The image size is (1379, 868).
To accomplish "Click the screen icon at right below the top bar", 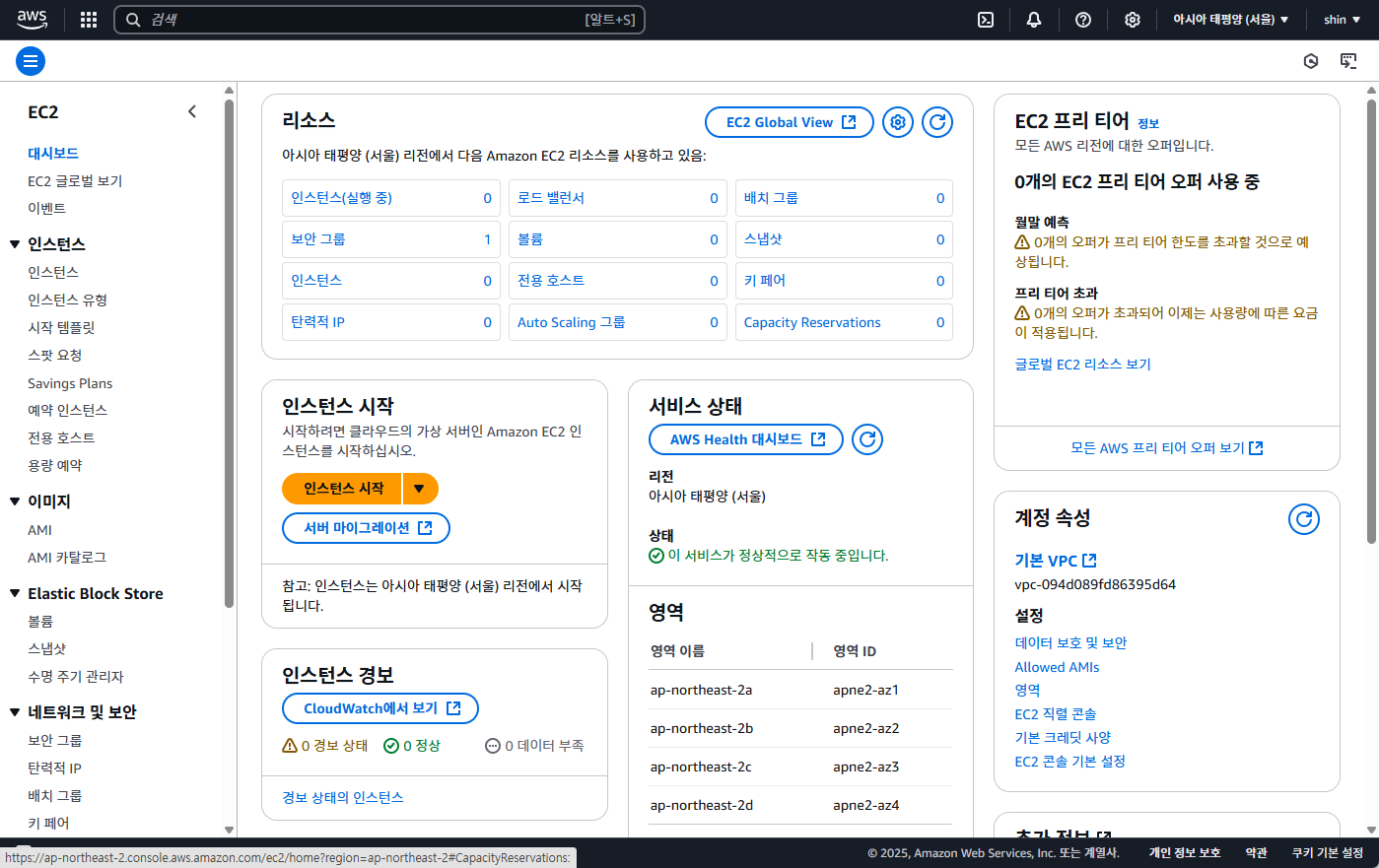I will pos(1348,61).
